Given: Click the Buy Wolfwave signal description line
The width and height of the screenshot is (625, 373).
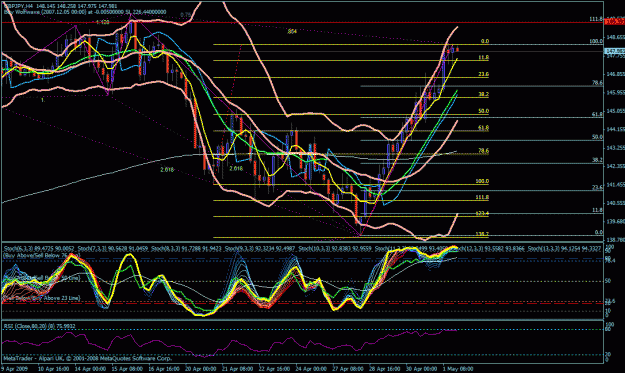Looking at the screenshot, I should pyautogui.click(x=85, y=12).
